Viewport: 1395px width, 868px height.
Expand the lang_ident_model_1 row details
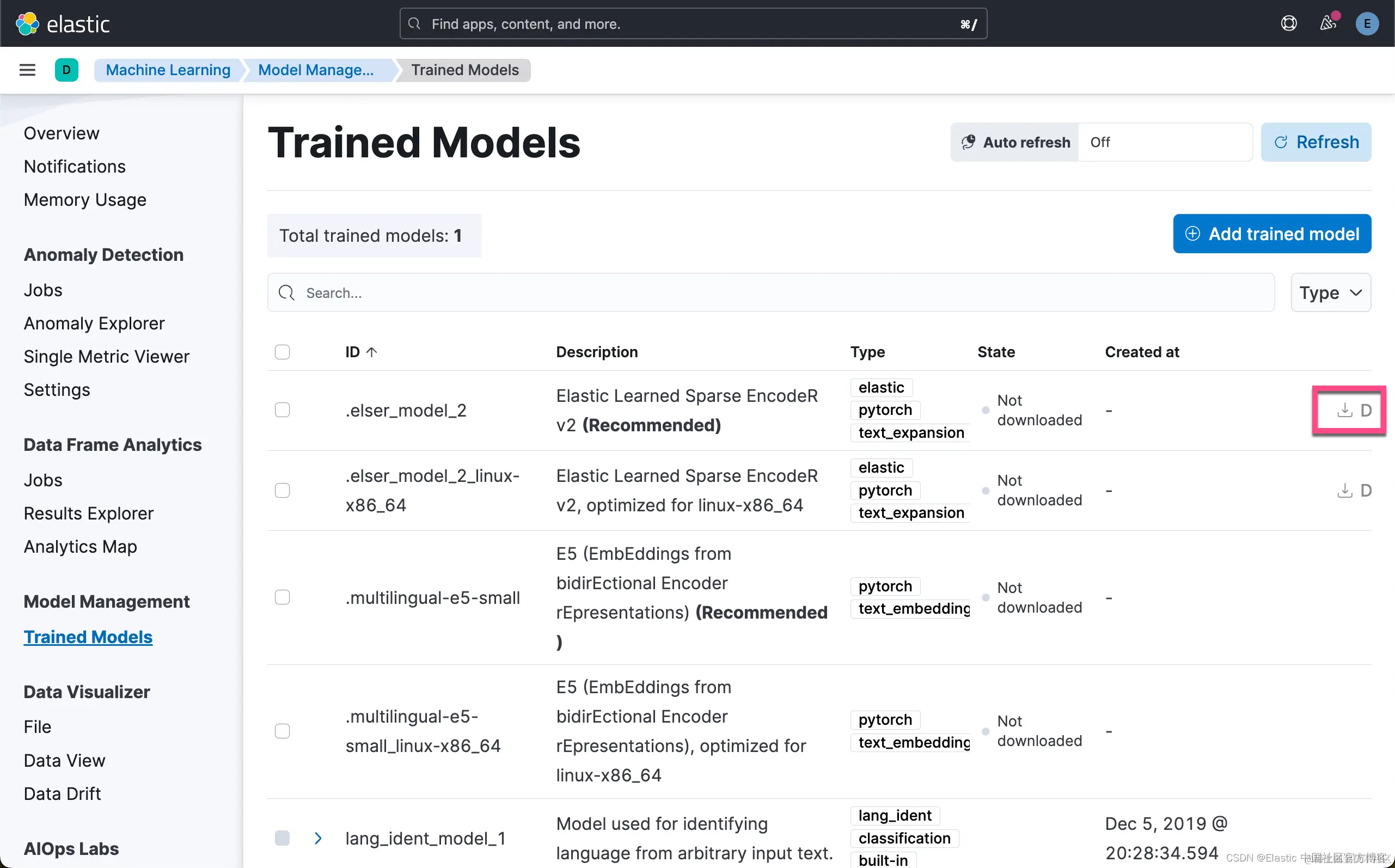[318, 838]
